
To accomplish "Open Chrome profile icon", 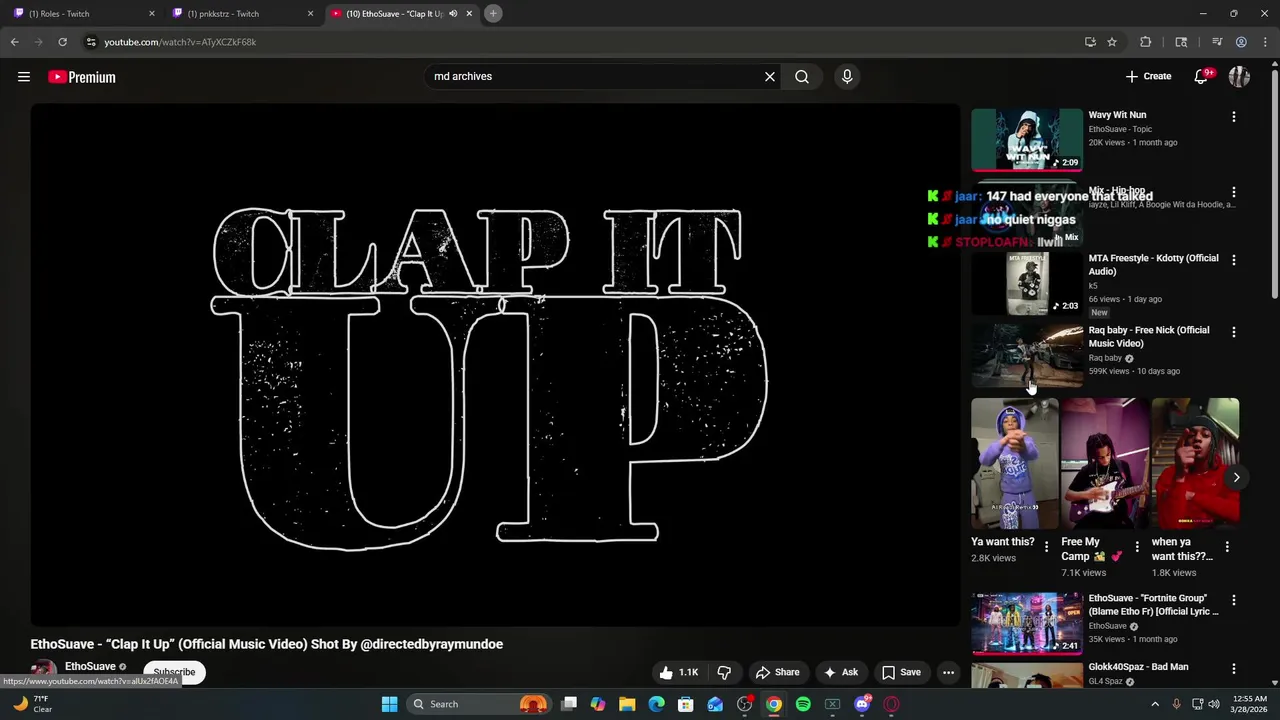I will [x=1241, y=42].
